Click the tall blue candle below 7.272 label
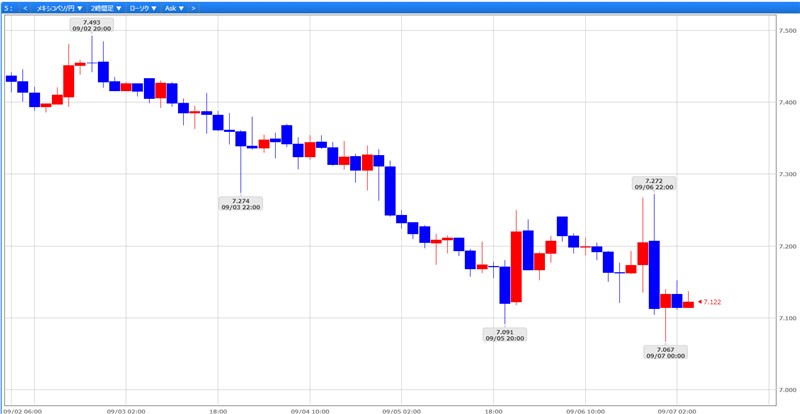The height and width of the screenshot is (414, 800). [654, 274]
